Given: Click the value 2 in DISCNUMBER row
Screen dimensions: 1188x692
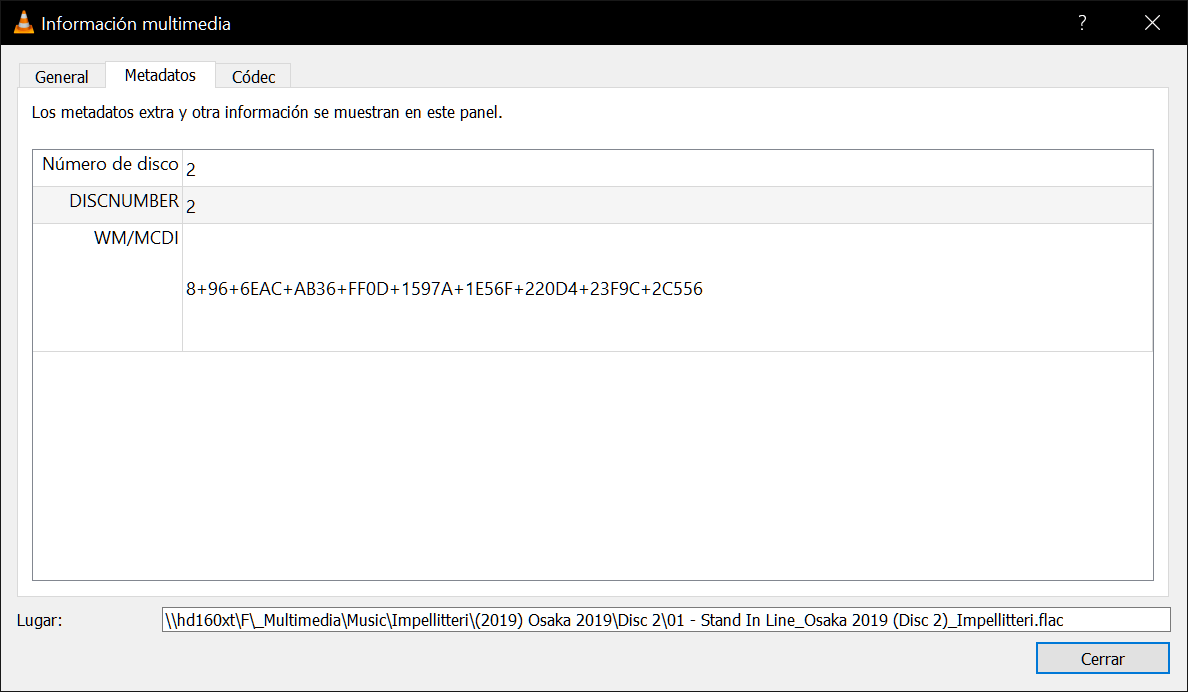Looking at the screenshot, I should 191,207.
